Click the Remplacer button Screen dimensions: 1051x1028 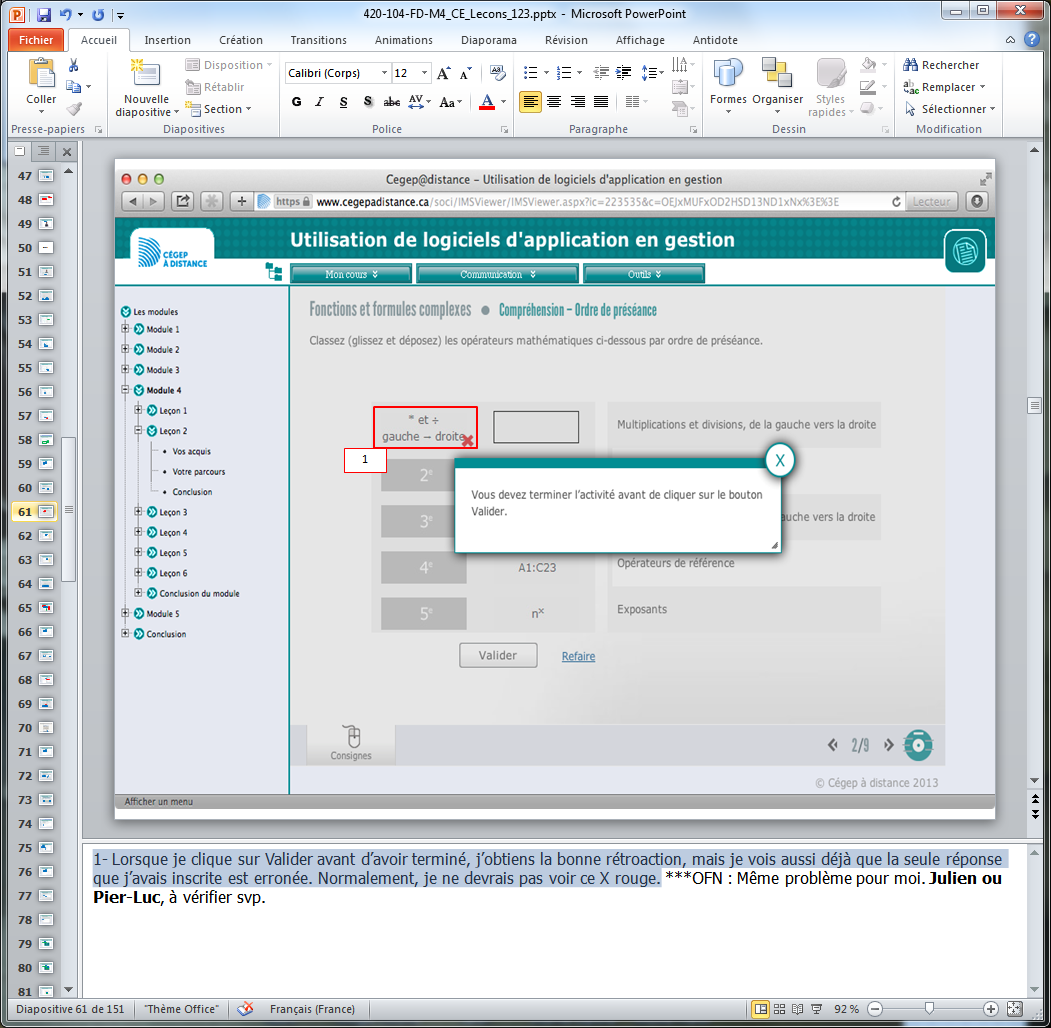click(x=945, y=87)
